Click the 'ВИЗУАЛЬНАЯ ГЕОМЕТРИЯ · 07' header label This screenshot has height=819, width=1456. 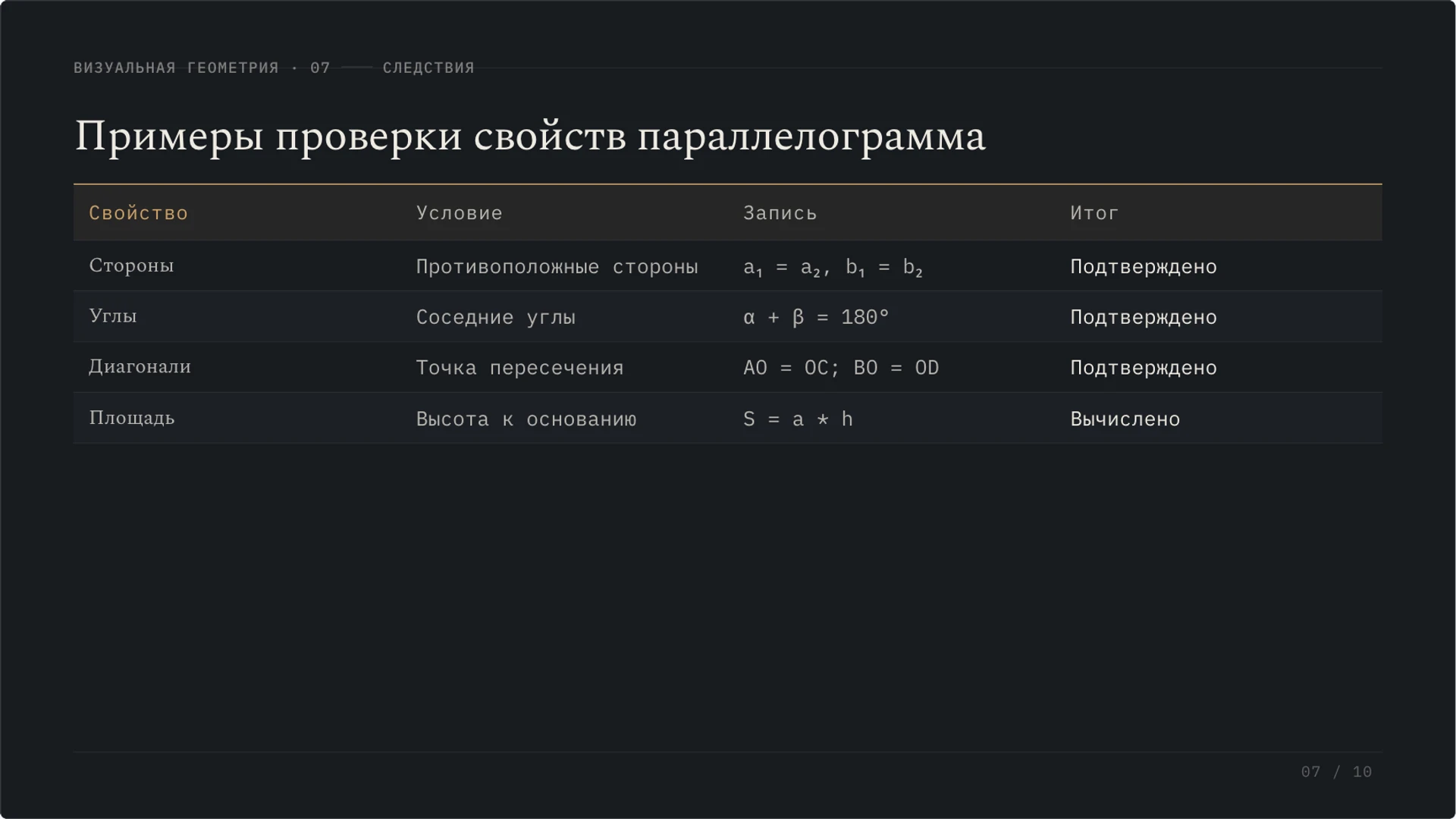pos(202,67)
